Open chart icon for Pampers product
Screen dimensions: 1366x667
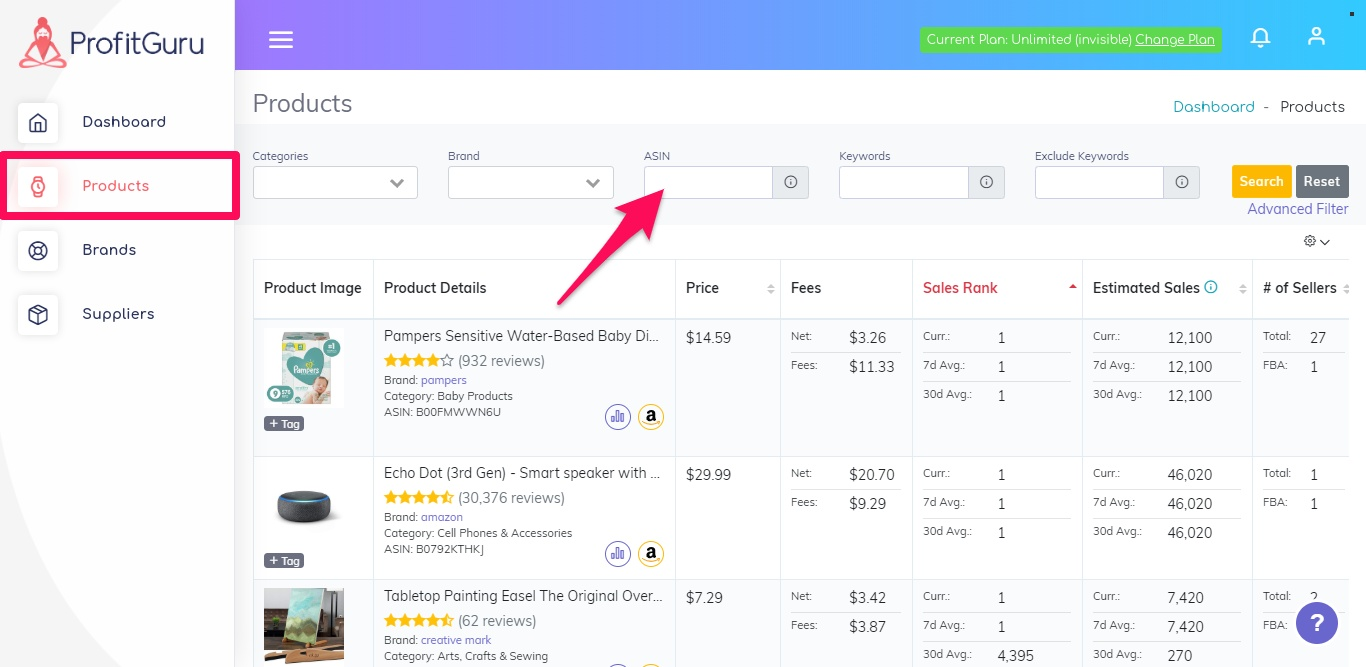pyautogui.click(x=618, y=416)
